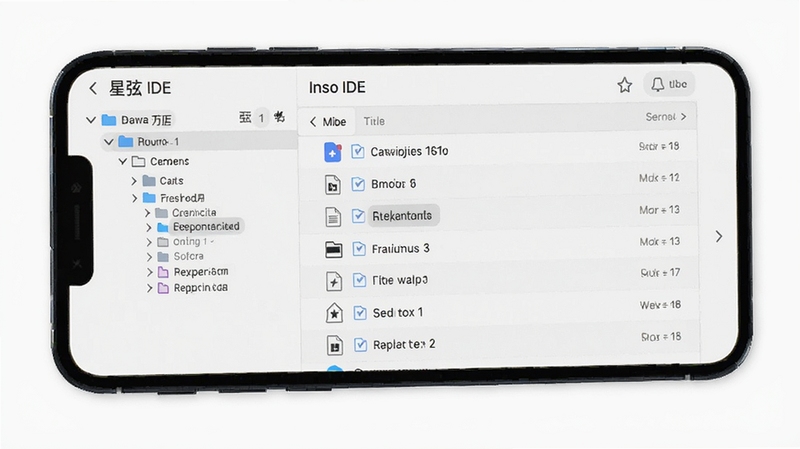Screen dimensions: 800x449
Task: Open the Cawipjies 161o item
Action: tap(409, 152)
